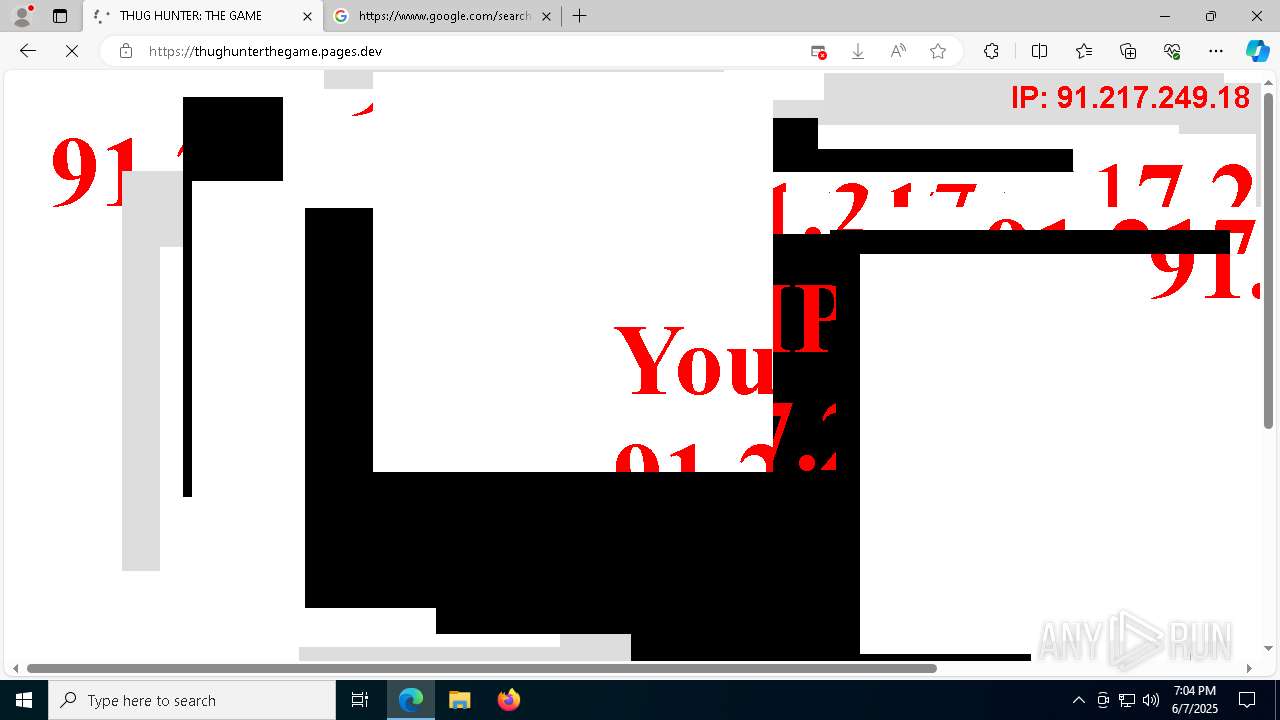View site information lock icon
This screenshot has width=1280, height=720.
point(126,51)
